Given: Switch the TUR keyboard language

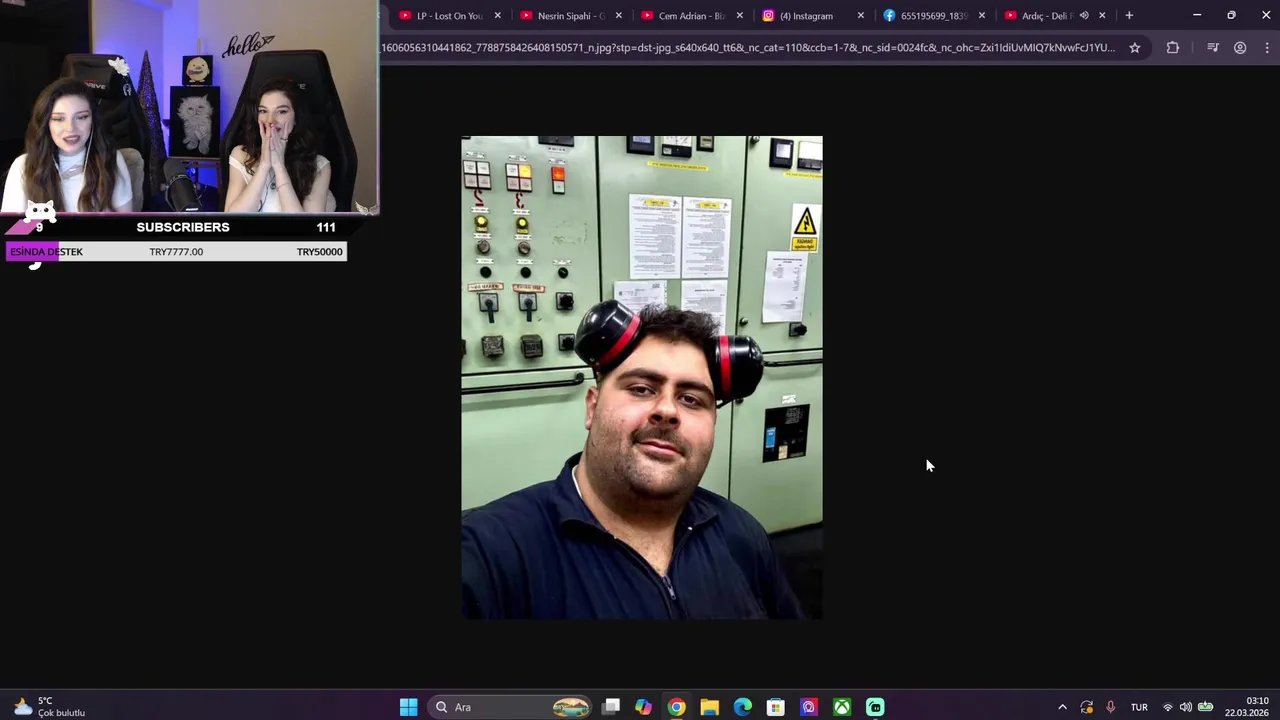Looking at the screenshot, I should [x=1139, y=707].
